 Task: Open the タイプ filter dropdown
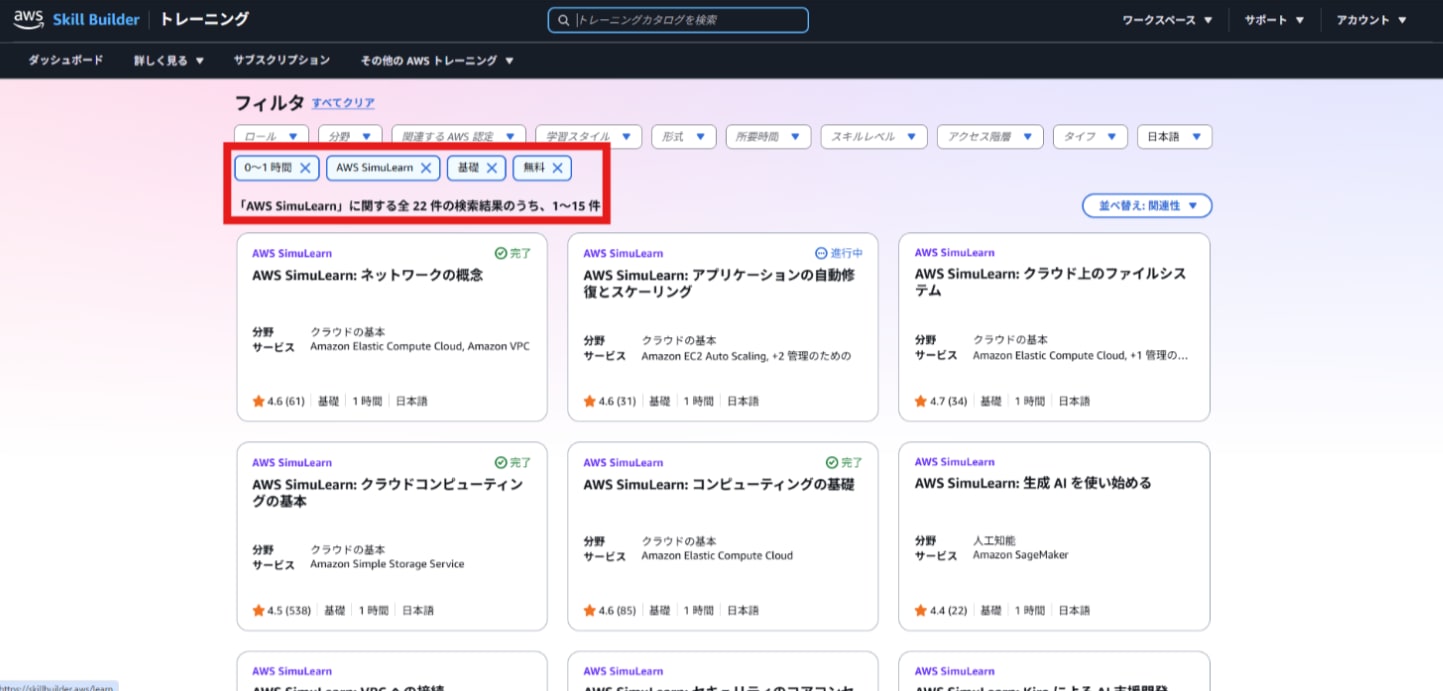pos(1090,136)
